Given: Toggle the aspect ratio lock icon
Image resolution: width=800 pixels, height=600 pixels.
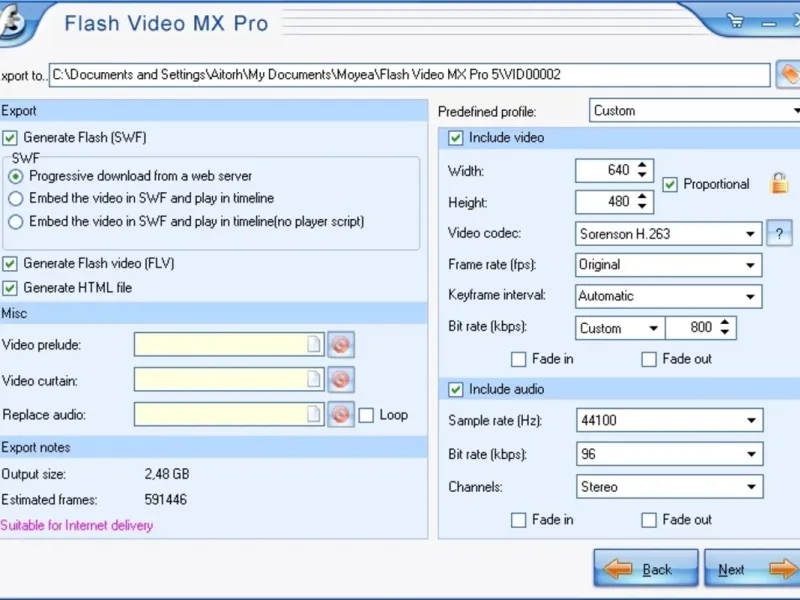Looking at the screenshot, I should click(779, 183).
